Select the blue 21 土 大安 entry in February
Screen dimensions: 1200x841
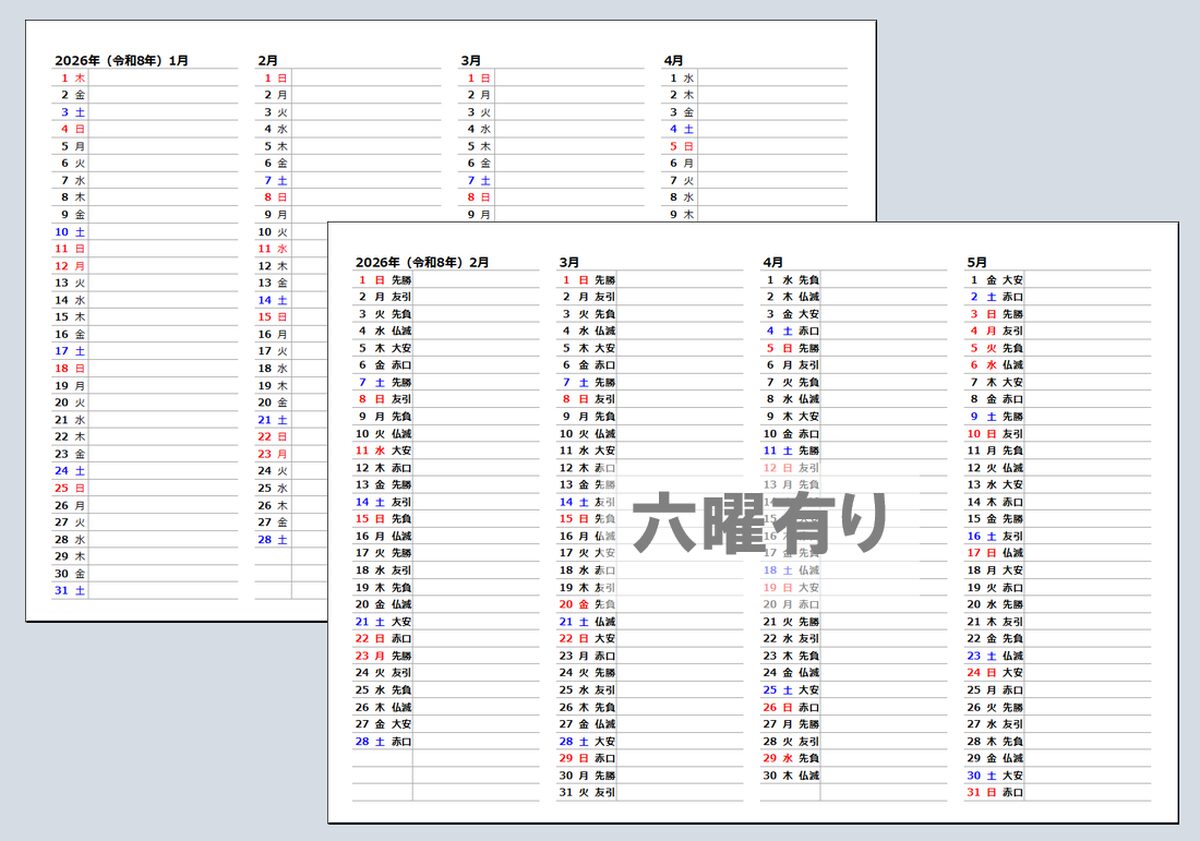(385, 622)
